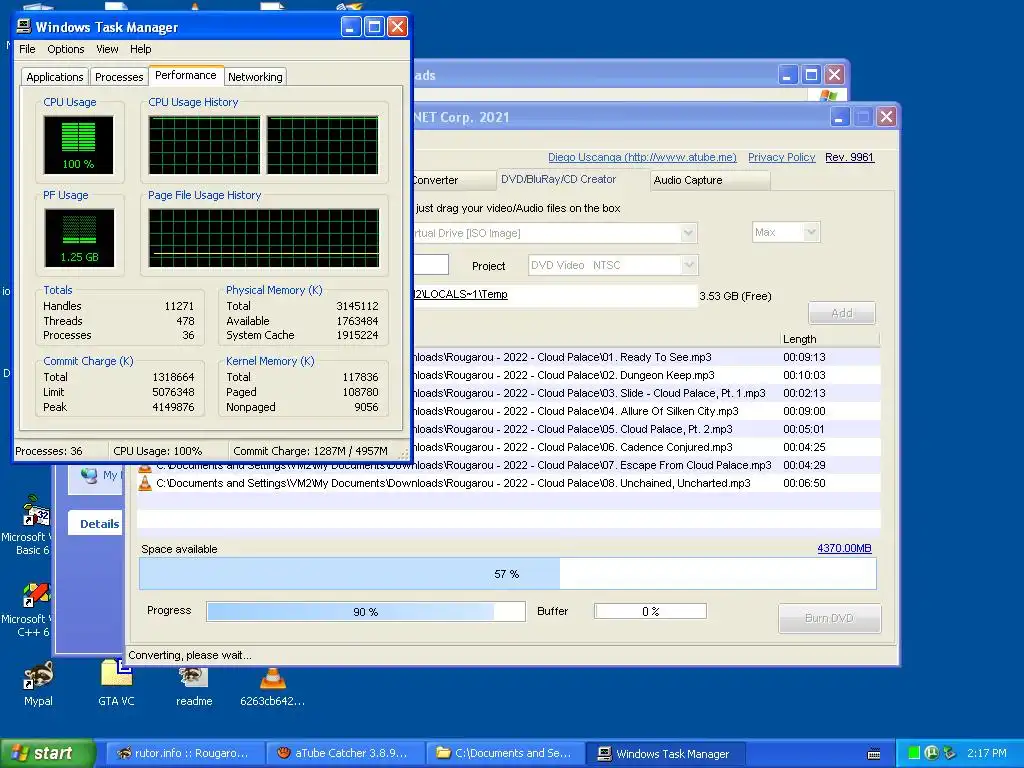
Task: Select the 05. Cloud Palace, Pt. 2.mp3 row
Action: tap(647, 429)
